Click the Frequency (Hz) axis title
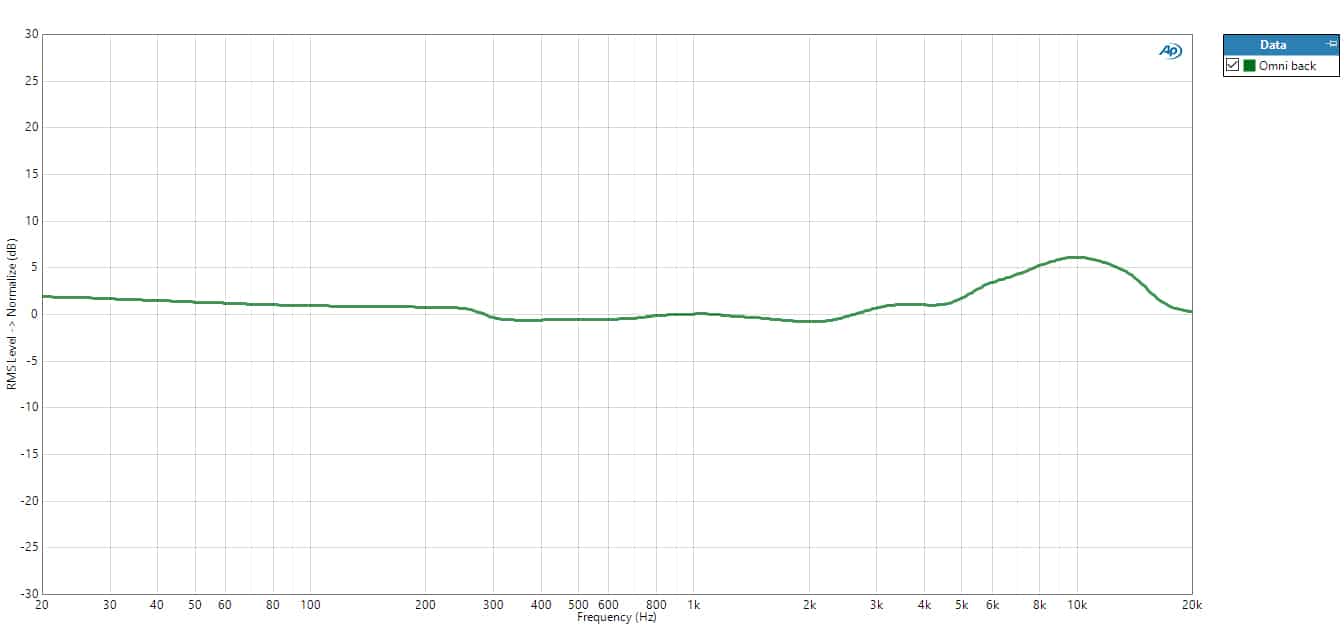This screenshot has width=1344, height=629. (x=616, y=617)
